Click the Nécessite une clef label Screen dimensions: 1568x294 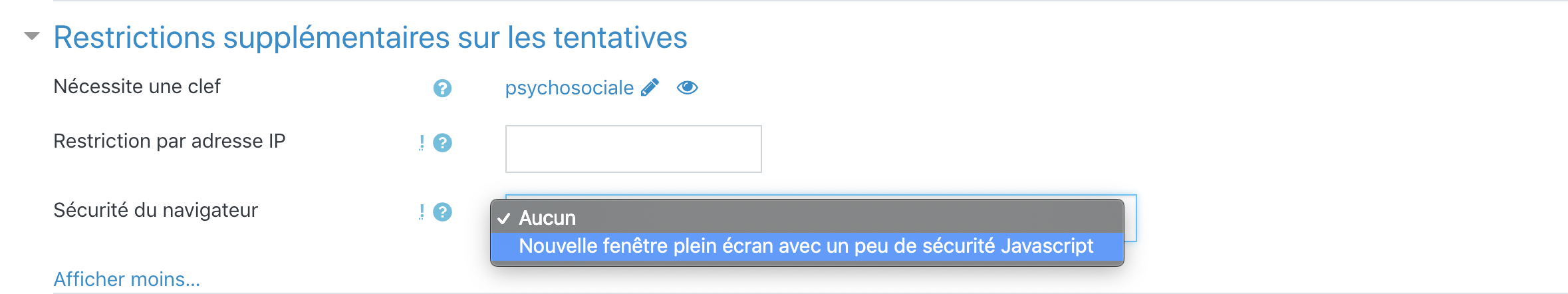pos(137,86)
